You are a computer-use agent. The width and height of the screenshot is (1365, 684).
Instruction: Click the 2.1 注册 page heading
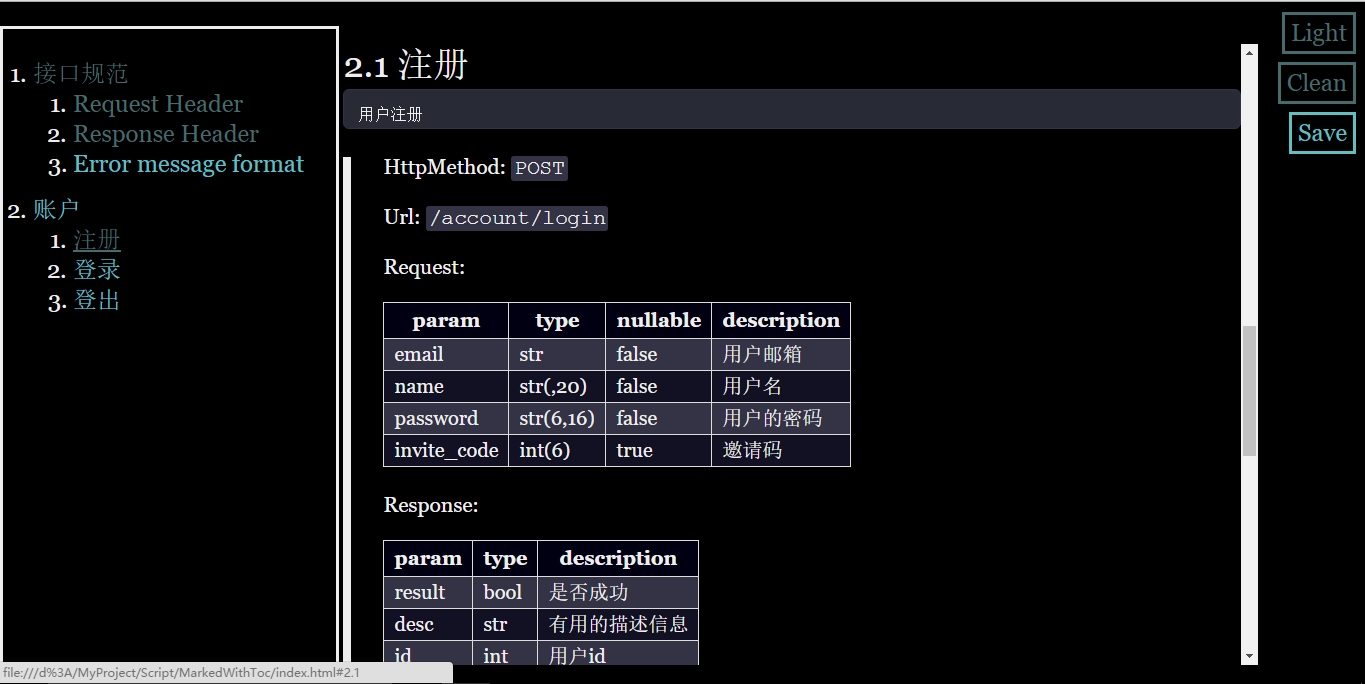pyautogui.click(x=405, y=64)
